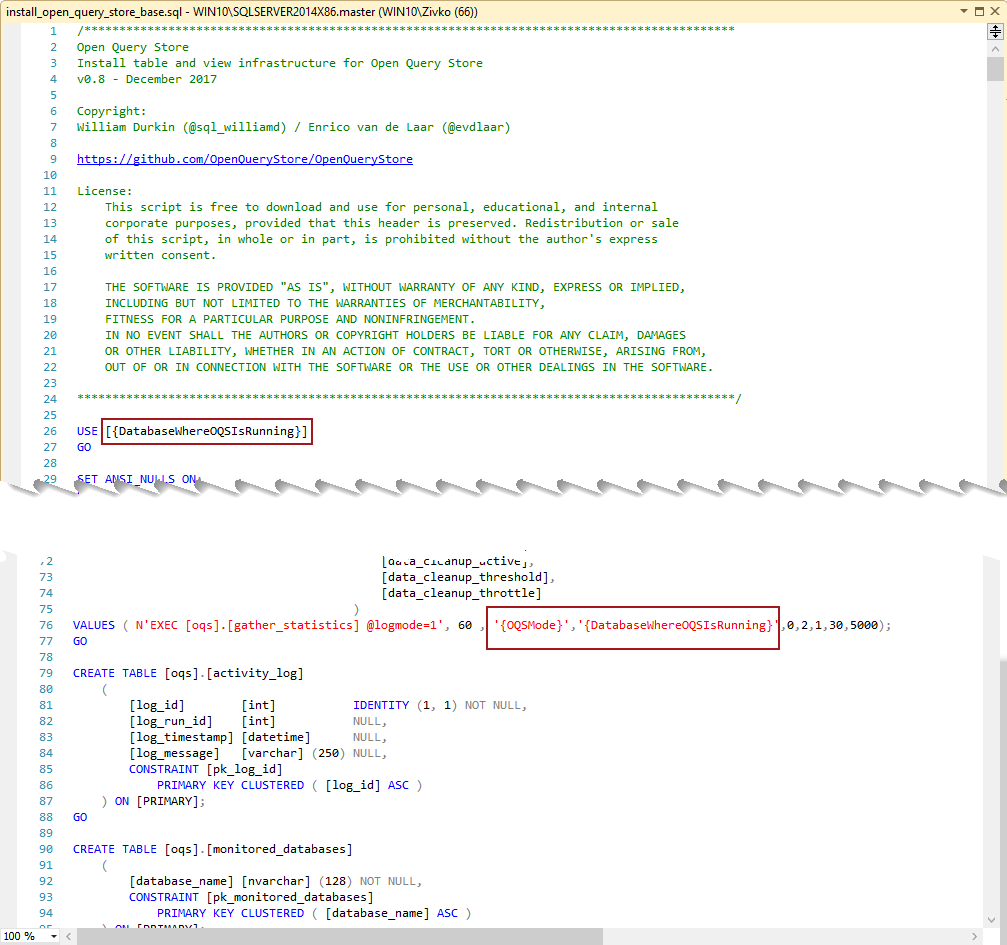Click the USE keyword on line 26

[87, 431]
